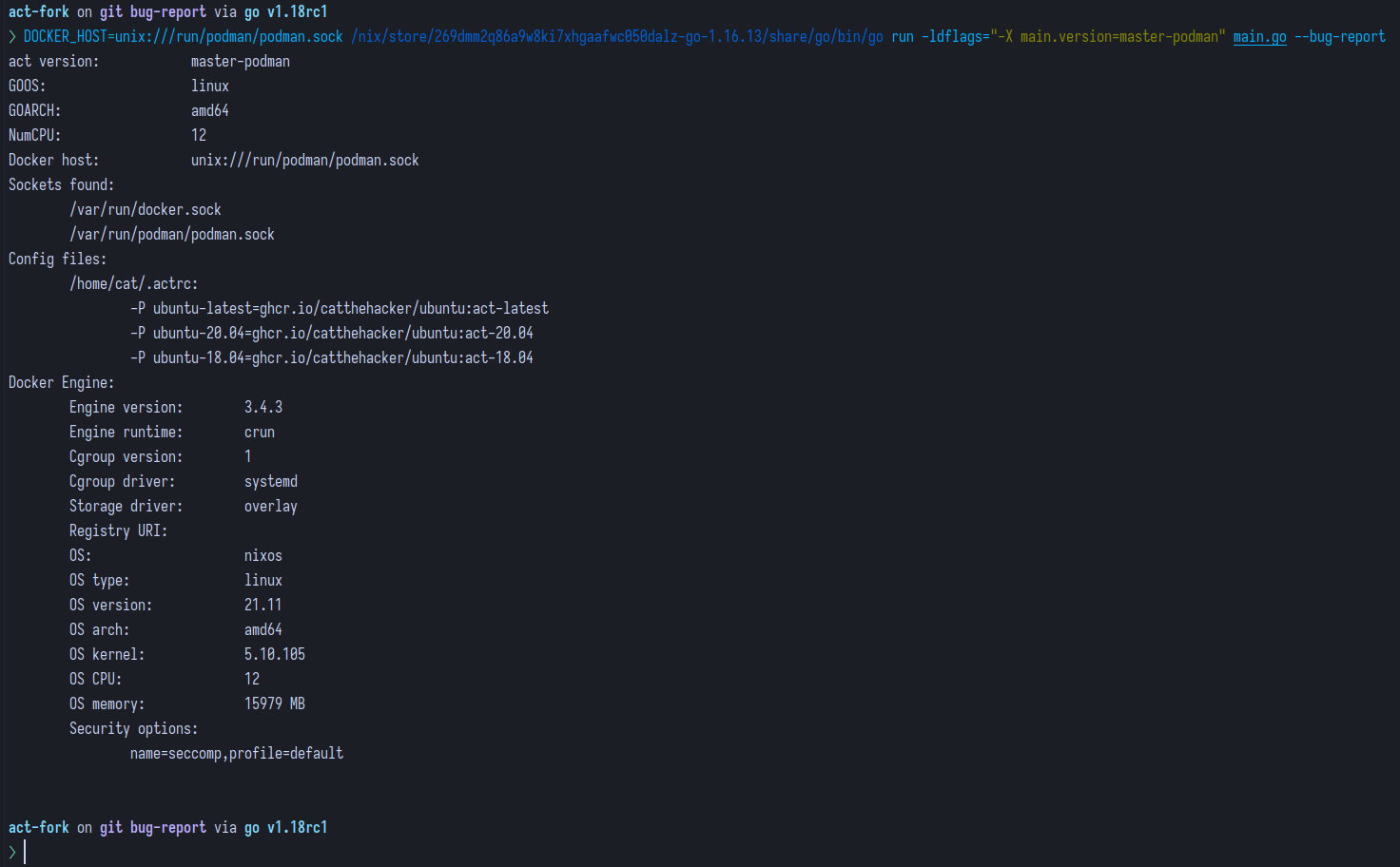Select the Engine runtime value crun
The image size is (1400, 867).
pyautogui.click(x=260, y=433)
